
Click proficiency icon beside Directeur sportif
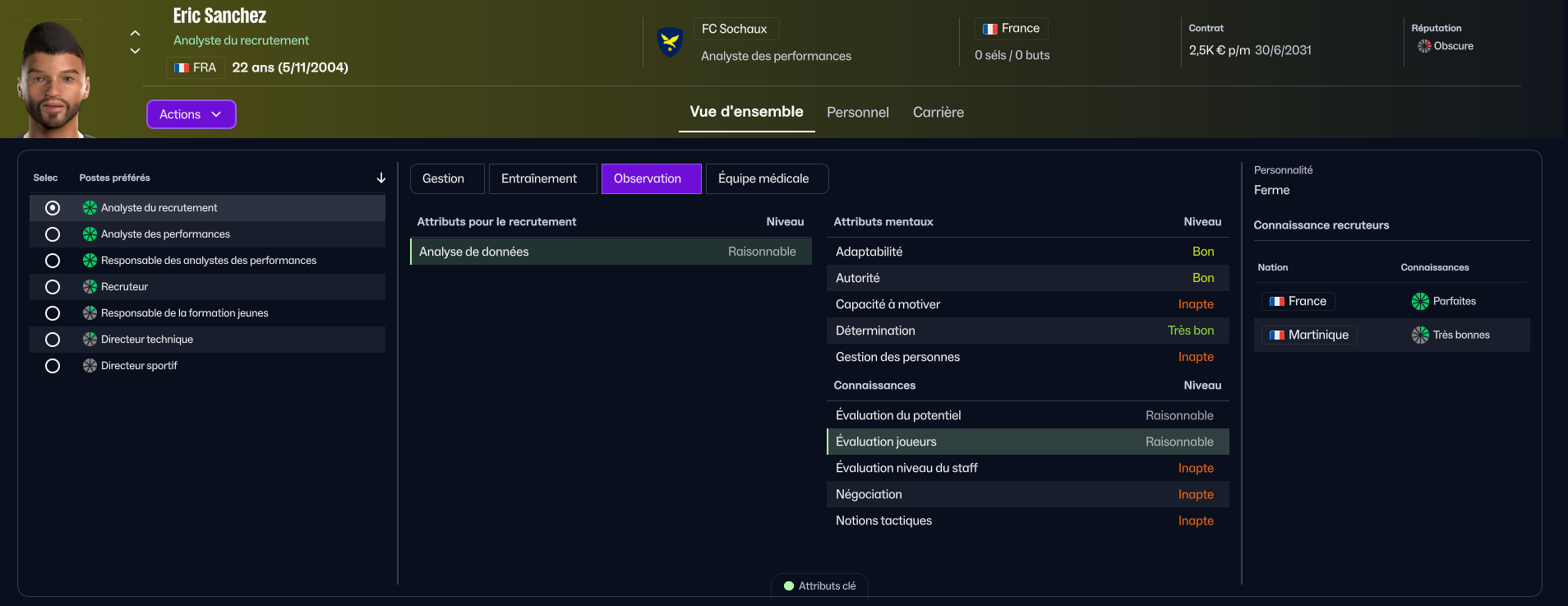90,366
